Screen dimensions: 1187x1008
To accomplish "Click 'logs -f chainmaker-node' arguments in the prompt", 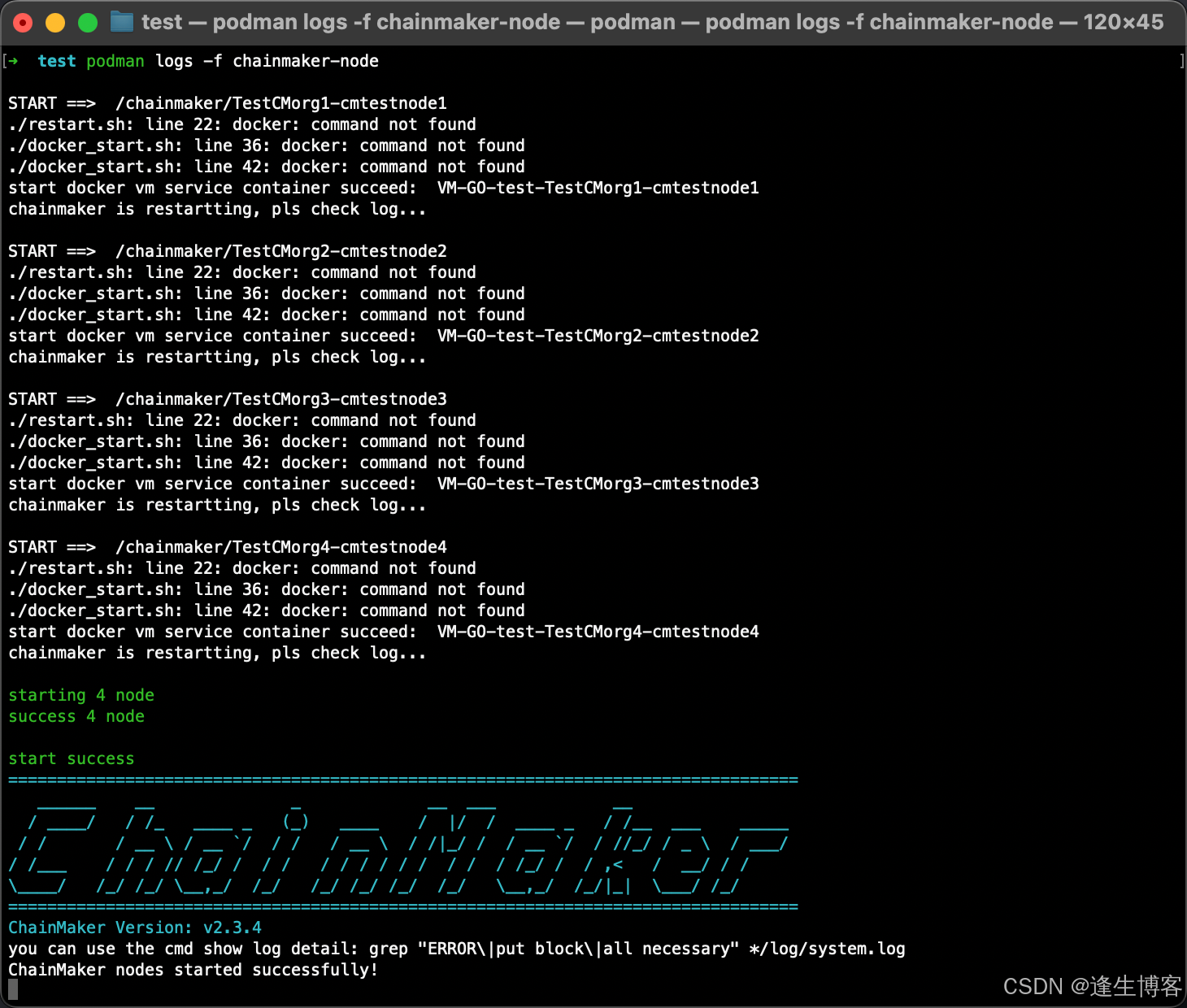I will [267, 61].
